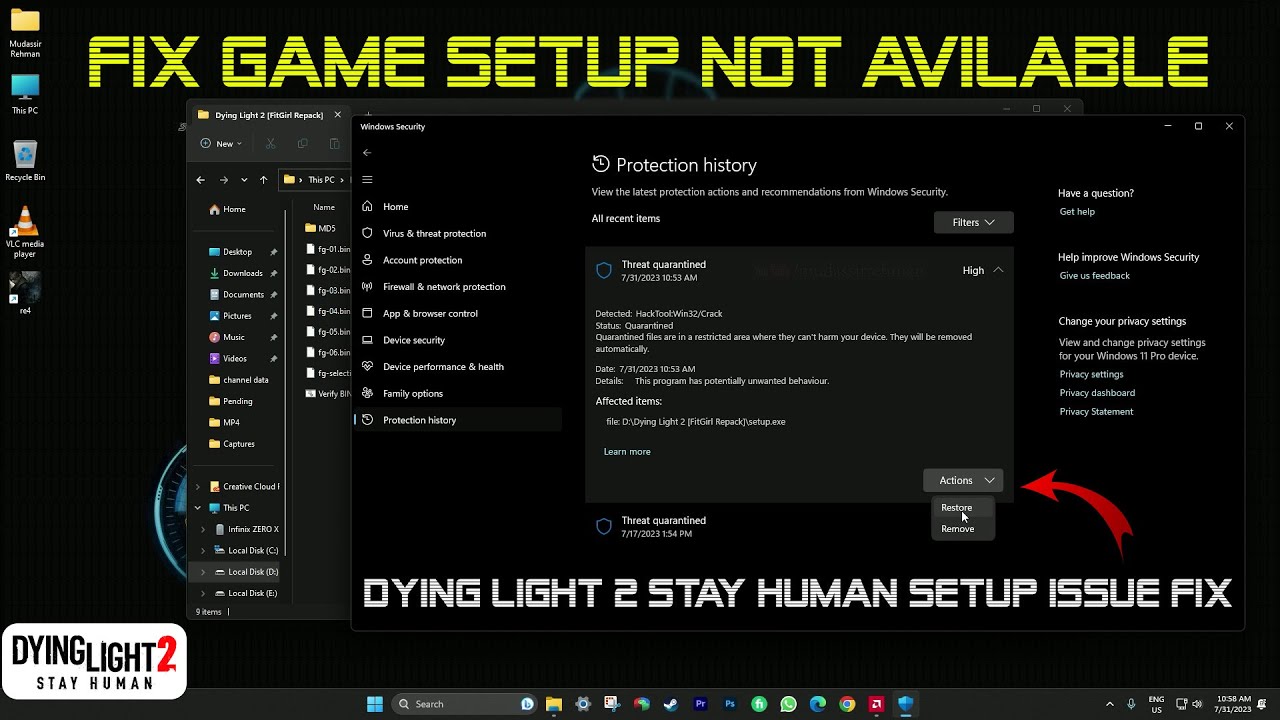This screenshot has height=720, width=1280.
Task: Open Photoshop from the taskbar
Action: coord(729,704)
